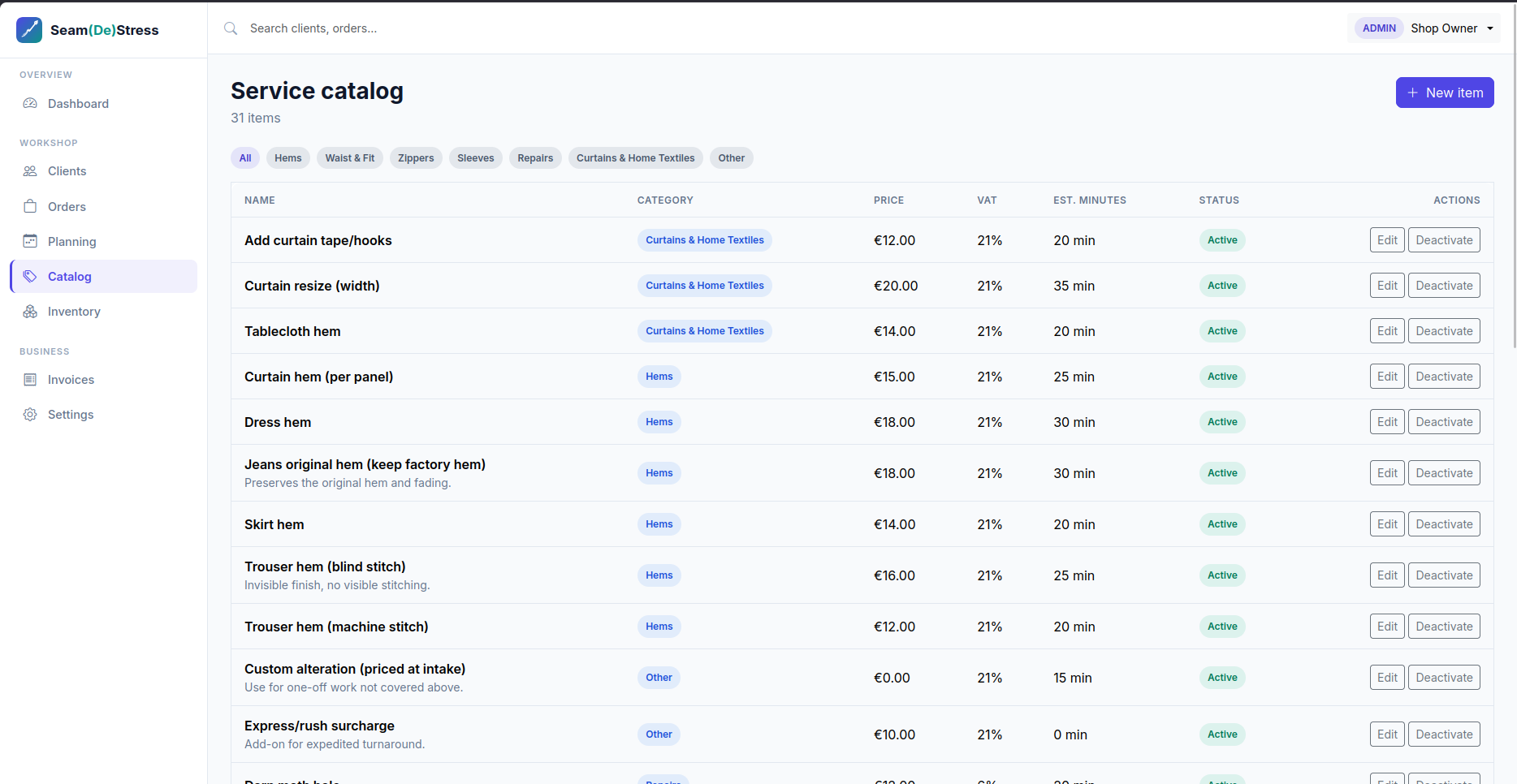Viewport: 1517px width, 784px height.
Task: Click the ADMIN role badge
Action: tap(1379, 28)
